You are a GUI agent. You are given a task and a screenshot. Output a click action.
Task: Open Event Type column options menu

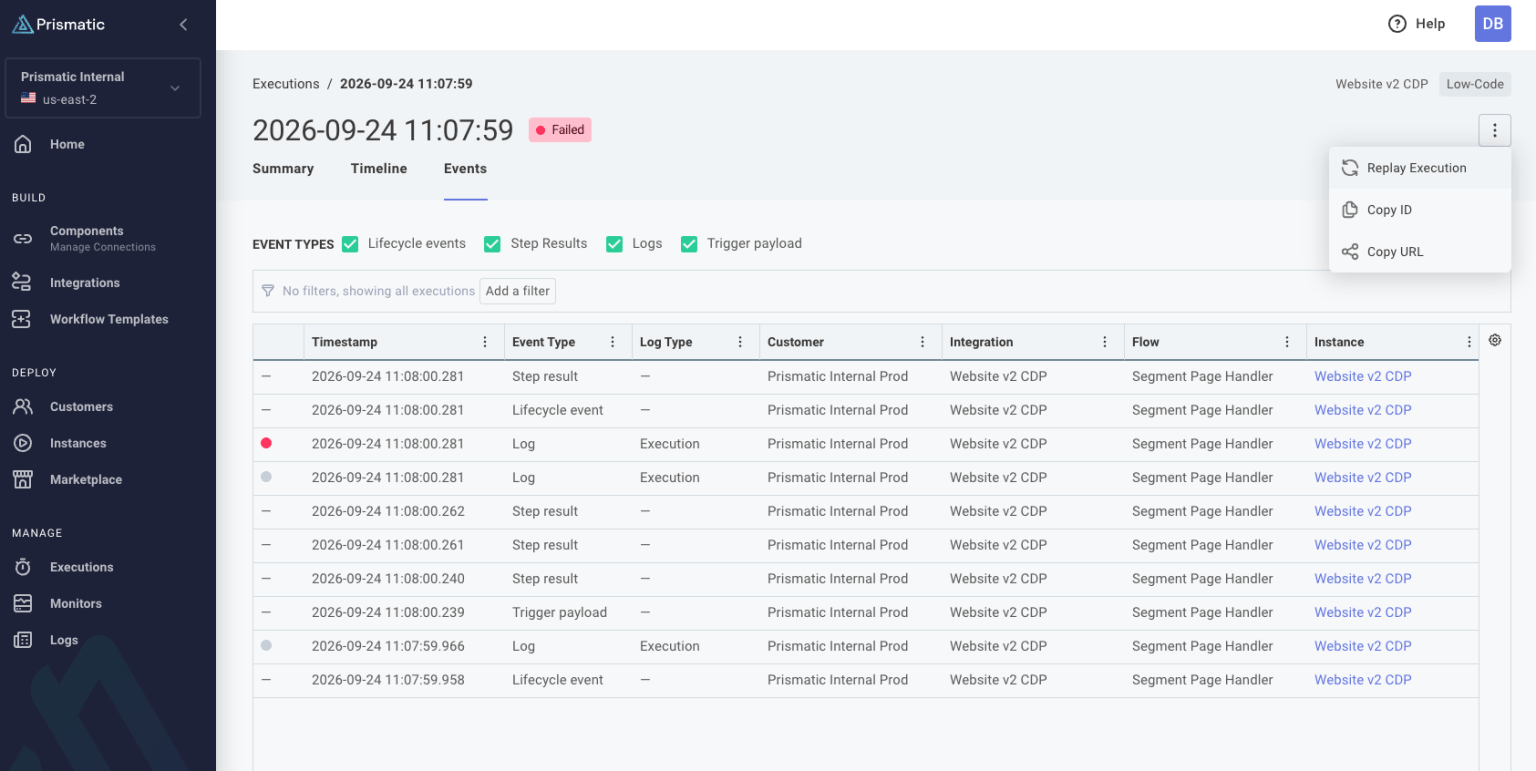(x=613, y=342)
